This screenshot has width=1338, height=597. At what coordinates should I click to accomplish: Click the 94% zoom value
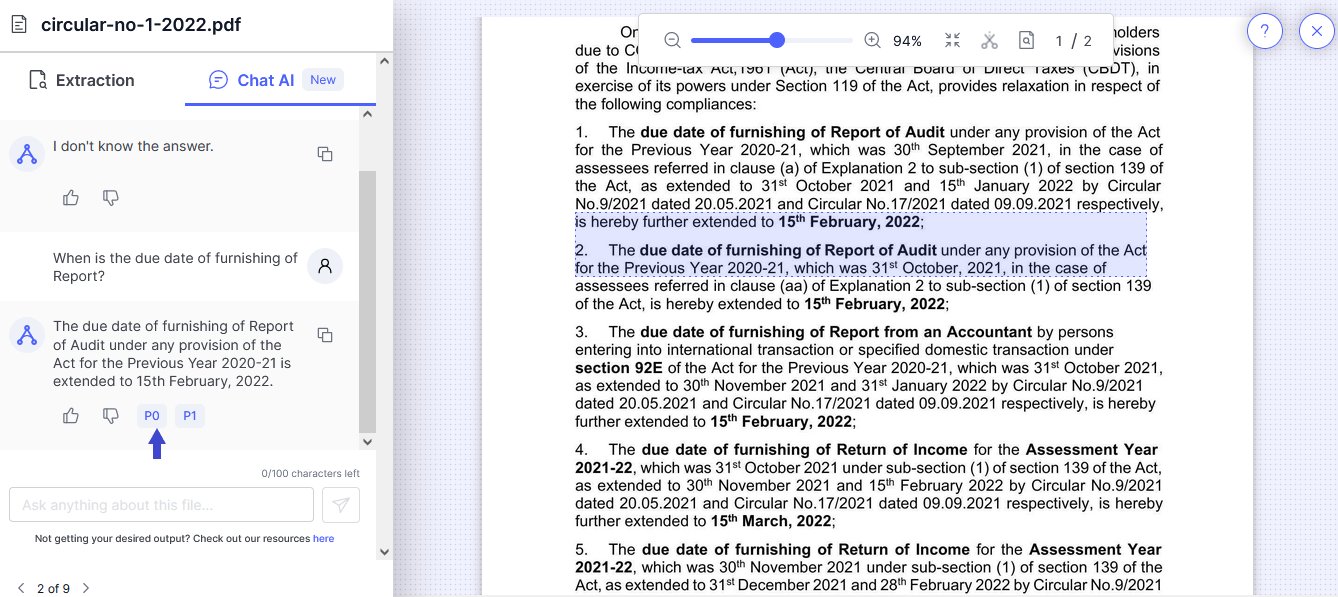[x=908, y=41]
